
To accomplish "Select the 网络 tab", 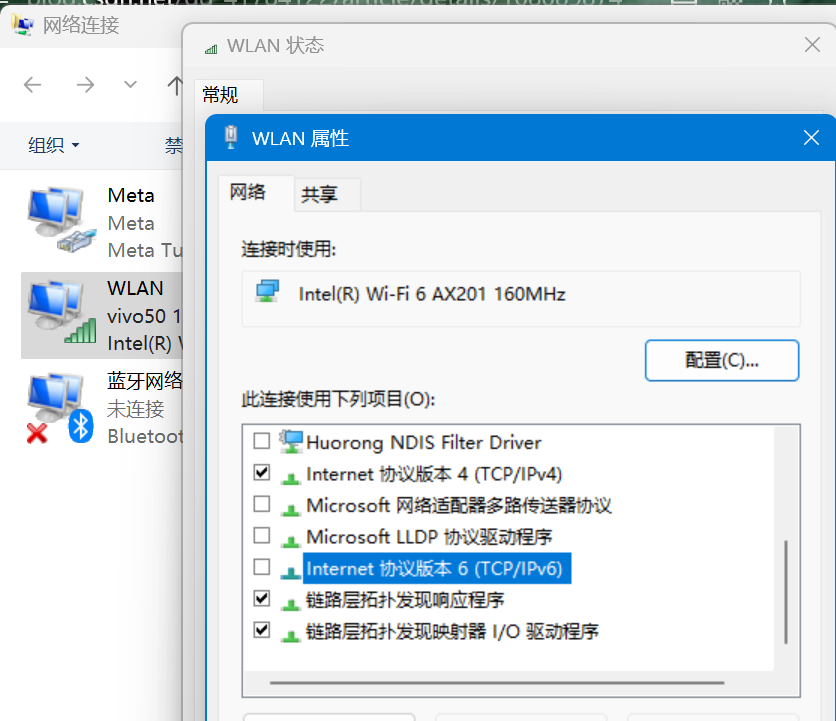I will pos(248,192).
